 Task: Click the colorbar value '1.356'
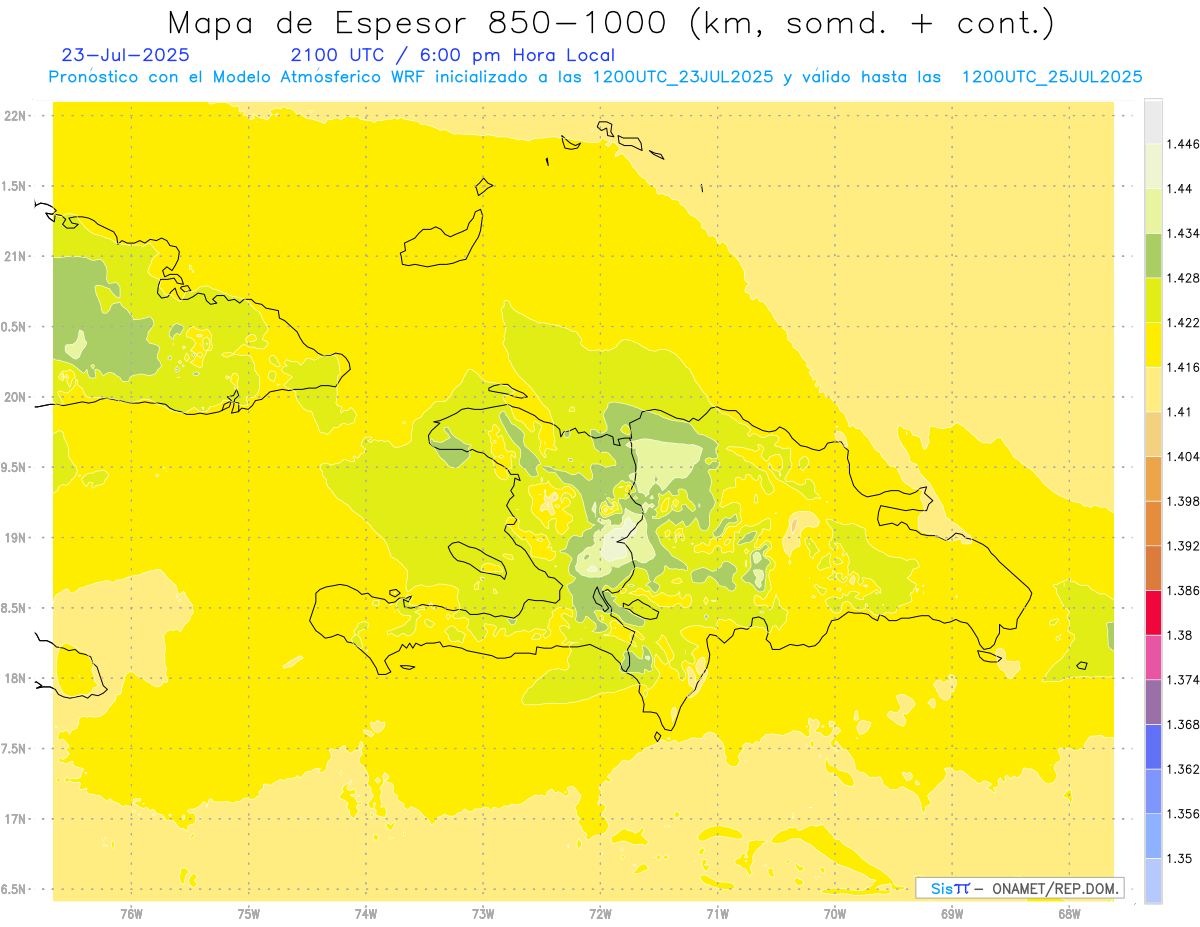[1183, 814]
